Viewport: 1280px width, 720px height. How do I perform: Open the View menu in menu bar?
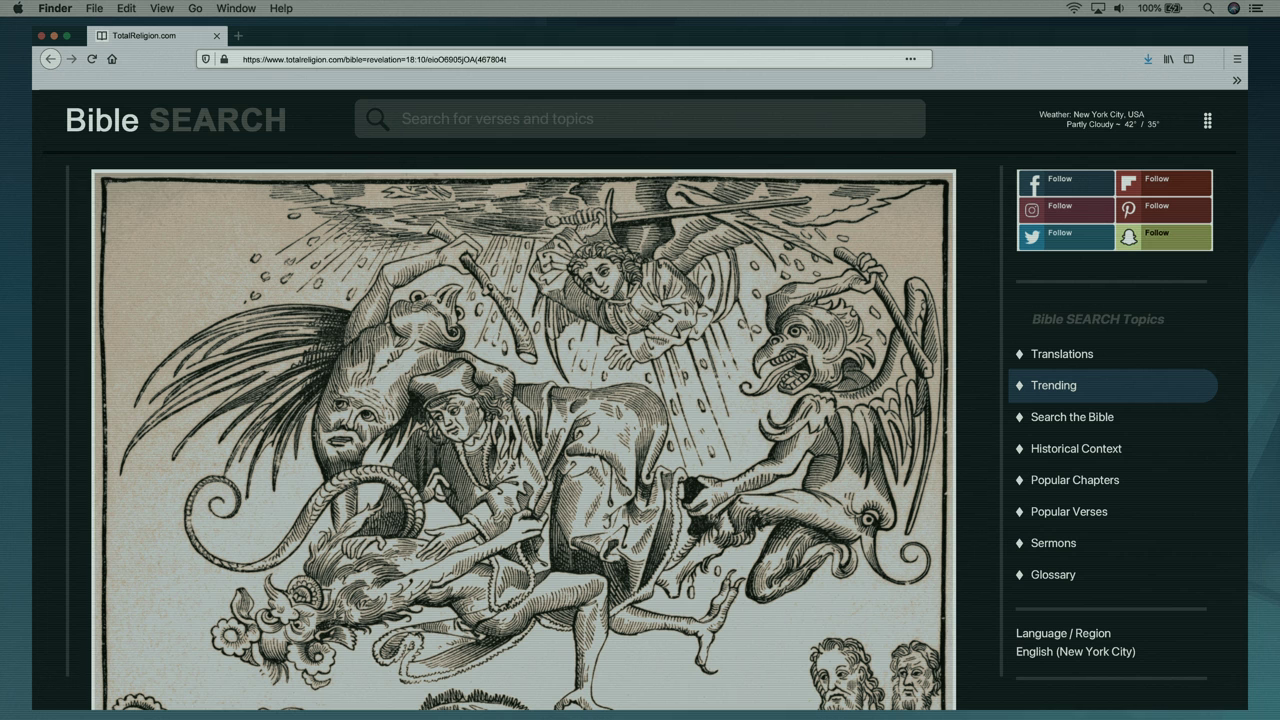click(x=161, y=8)
